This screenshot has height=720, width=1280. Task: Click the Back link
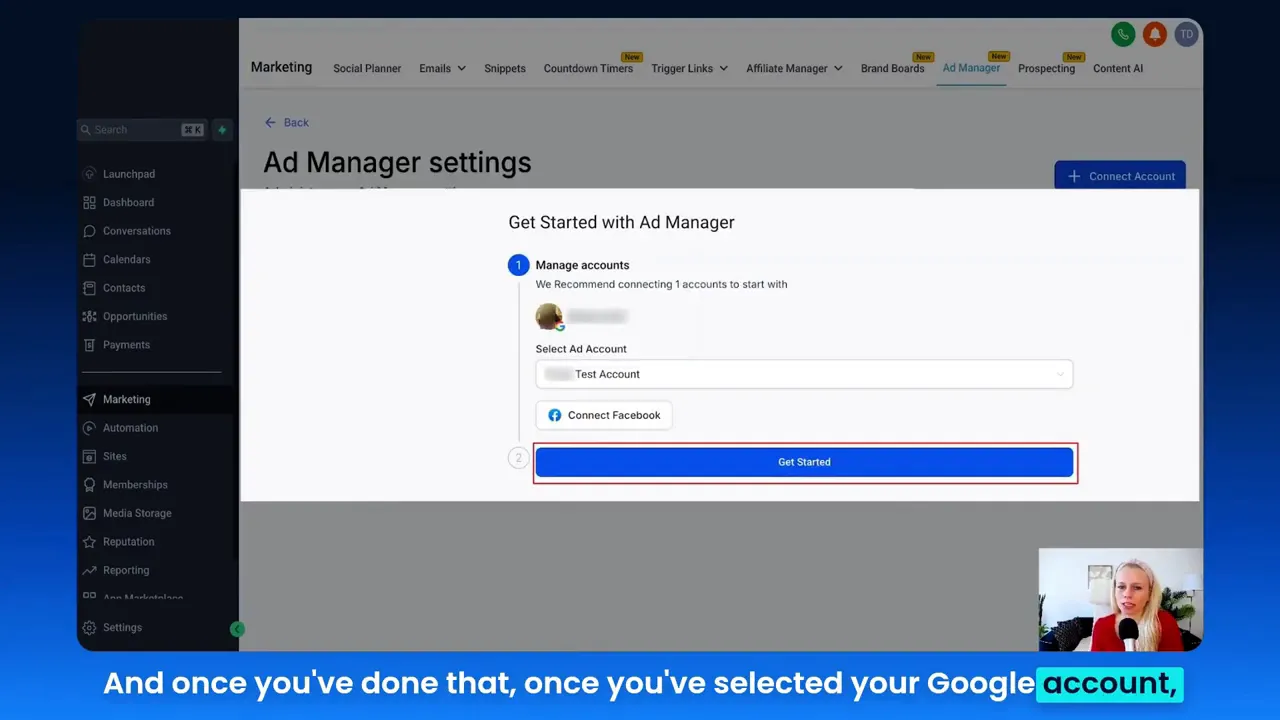(x=286, y=122)
